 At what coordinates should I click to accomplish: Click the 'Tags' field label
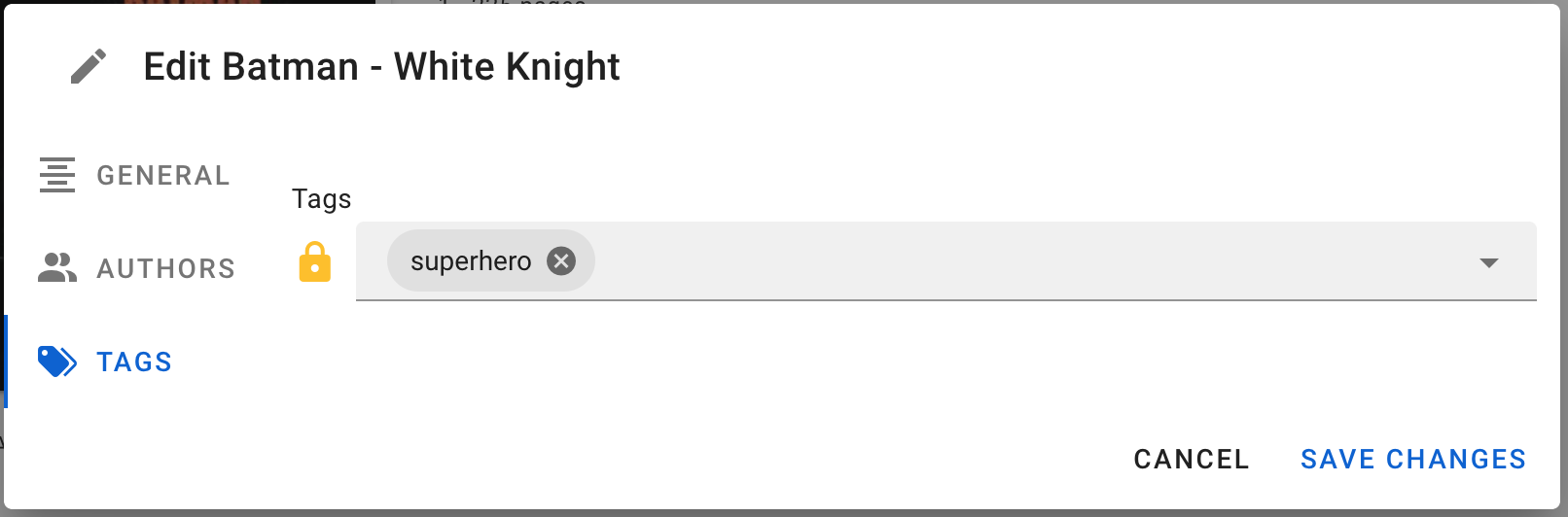tap(321, 199)
